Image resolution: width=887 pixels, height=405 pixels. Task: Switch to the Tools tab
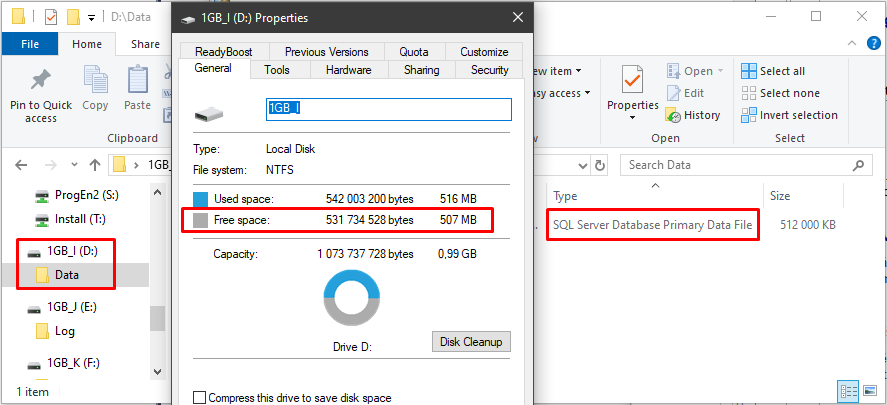pyautogui.click(x=277, y=70)
